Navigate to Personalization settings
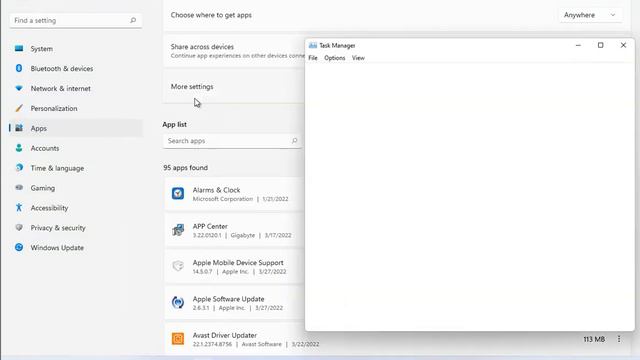The image size is (640, 360). (x=54, y=108)
